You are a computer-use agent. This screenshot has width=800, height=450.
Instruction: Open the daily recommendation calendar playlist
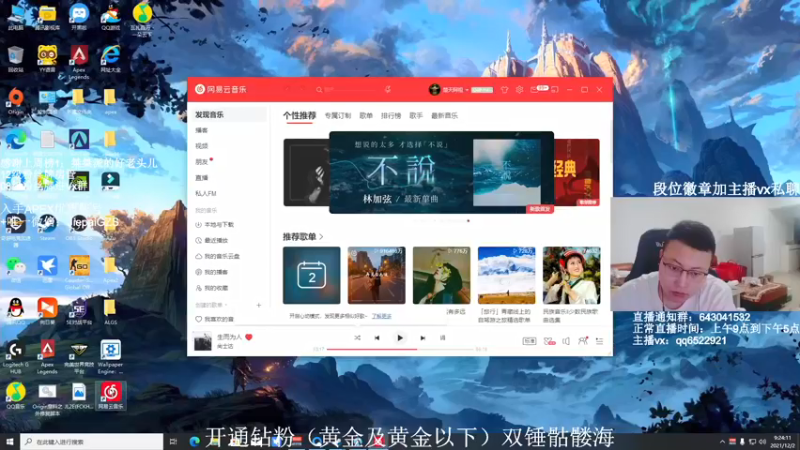tap(312, 276)
